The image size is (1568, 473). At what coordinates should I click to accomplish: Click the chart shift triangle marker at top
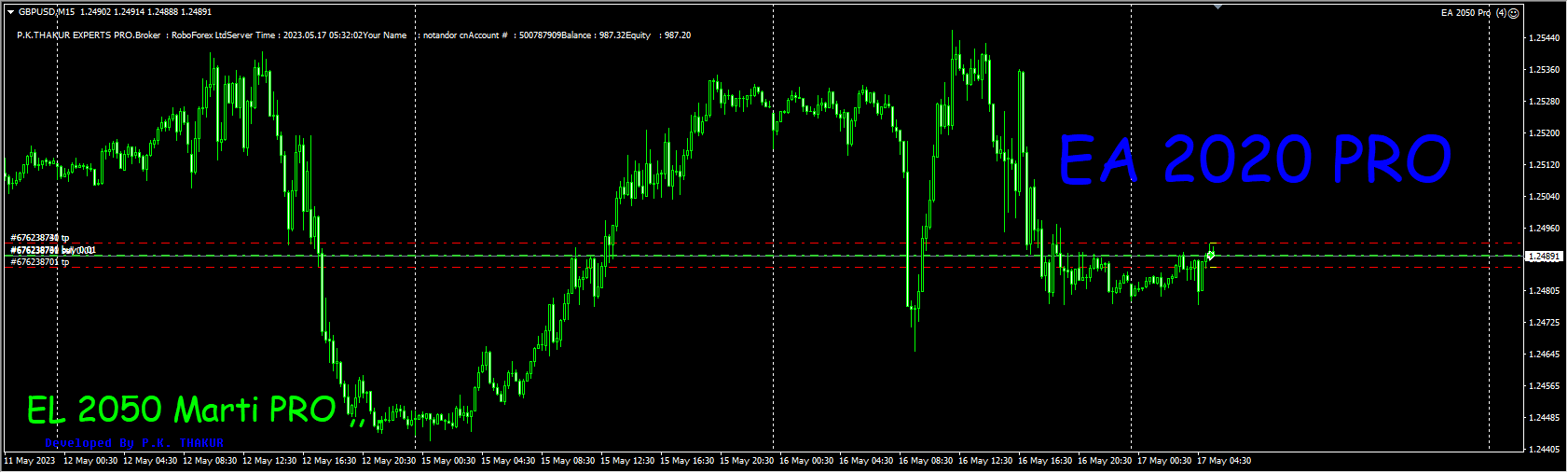pos(1217,7)
